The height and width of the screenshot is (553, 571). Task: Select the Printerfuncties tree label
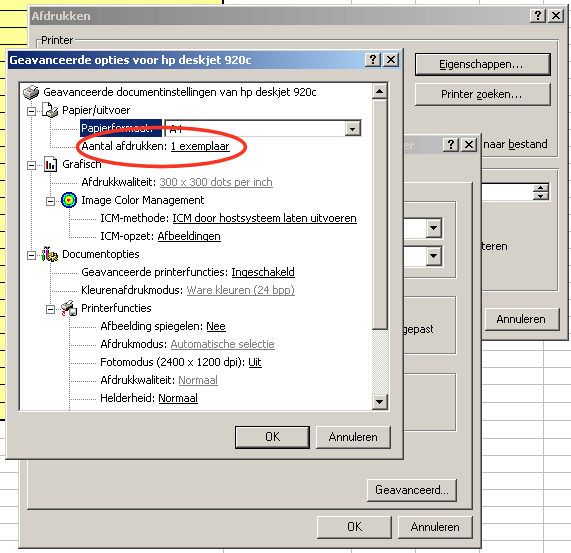point(116,308)
